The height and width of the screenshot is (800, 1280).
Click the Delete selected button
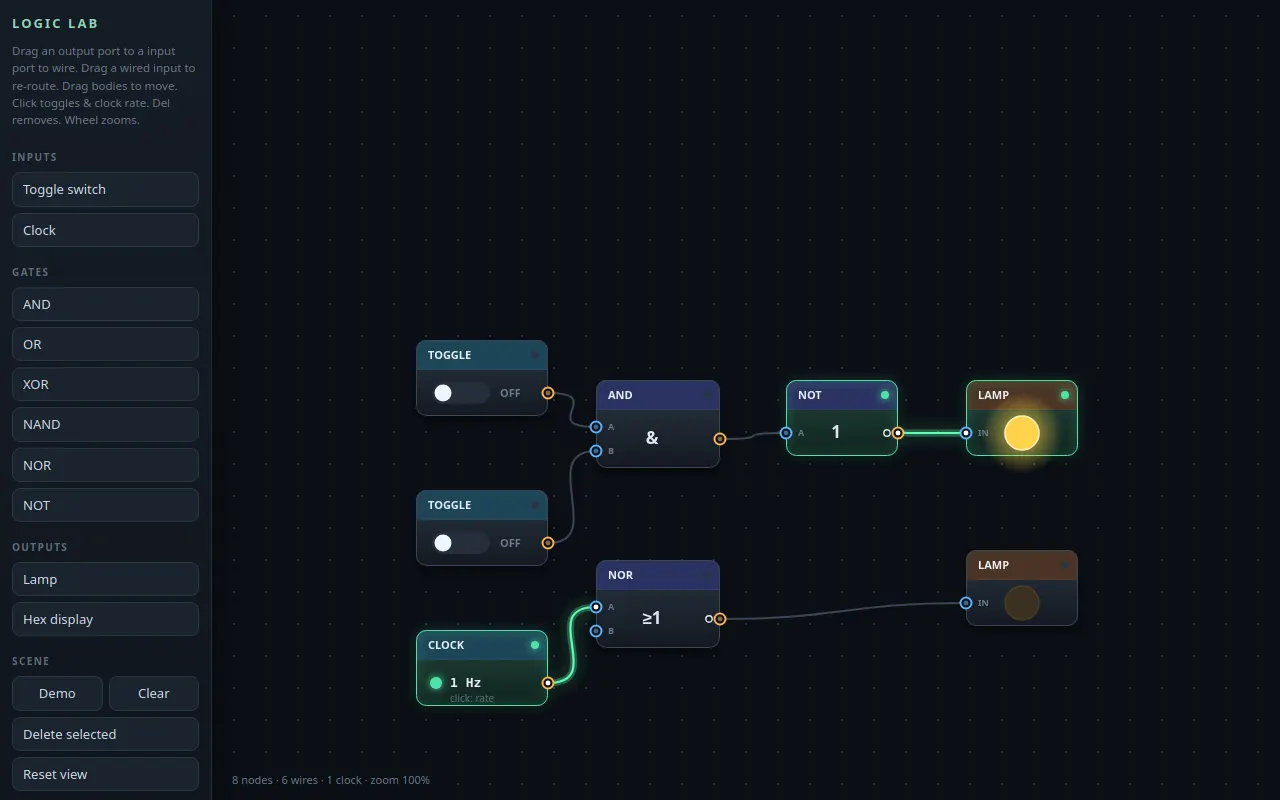[x=105, y=734]
